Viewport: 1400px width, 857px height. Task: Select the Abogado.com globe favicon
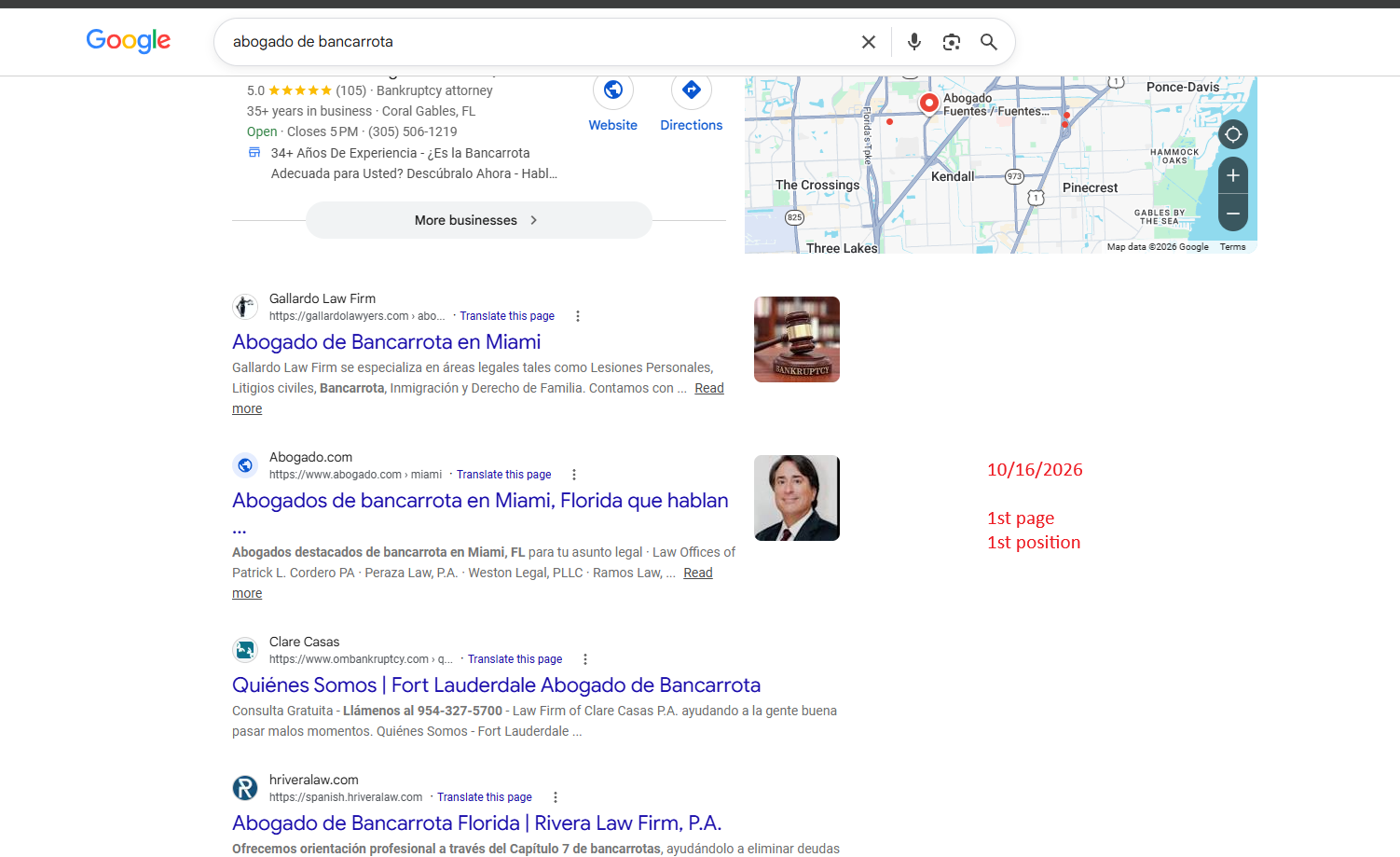click(245, 465)
